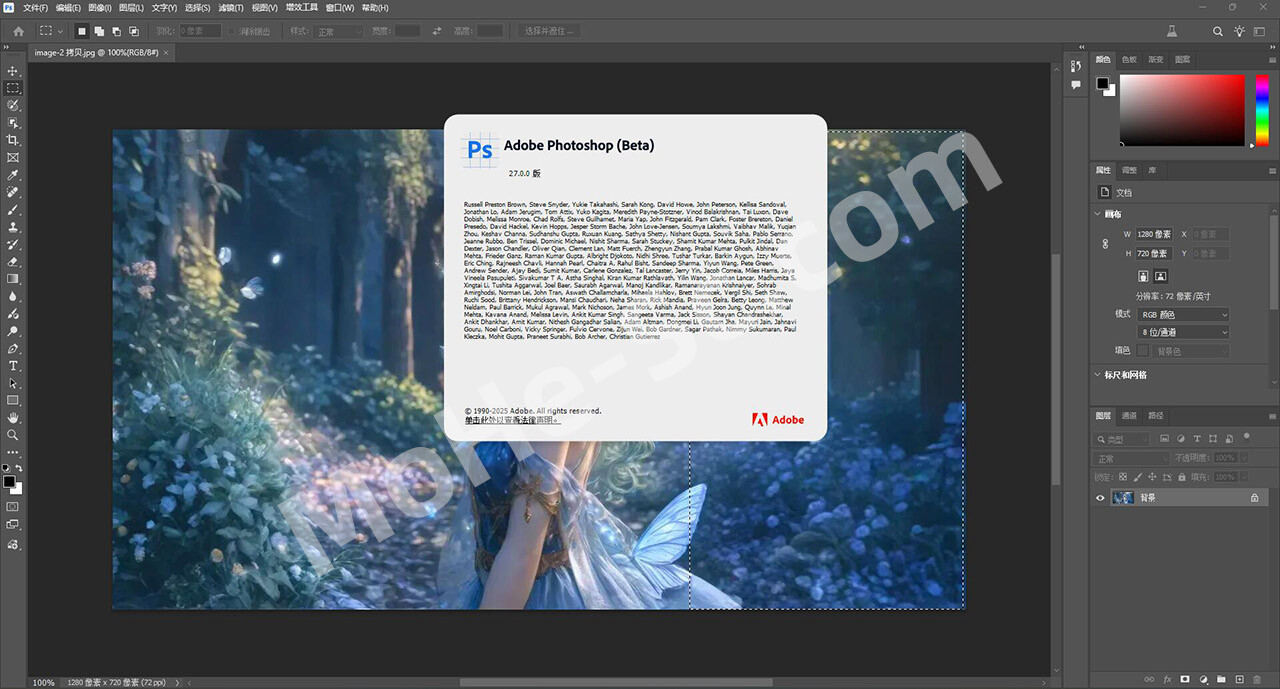This screenshot has width=1280, height=689.
Task: Select the Horizontal Type tool
Action: click(x=13, y=366)
